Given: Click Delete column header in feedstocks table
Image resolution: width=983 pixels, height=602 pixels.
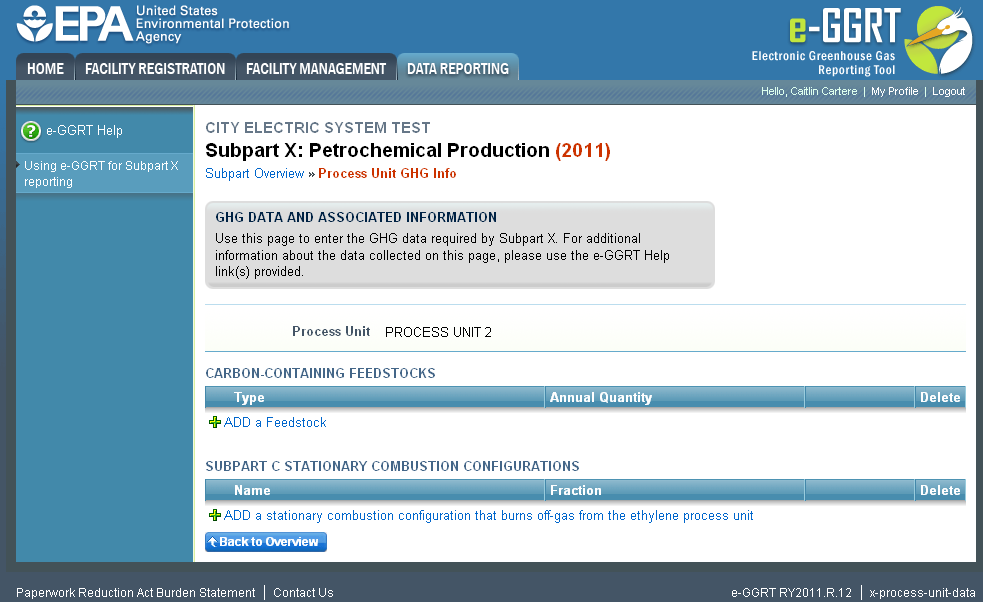Looking at the screenshot, I should tap(940, 398).
